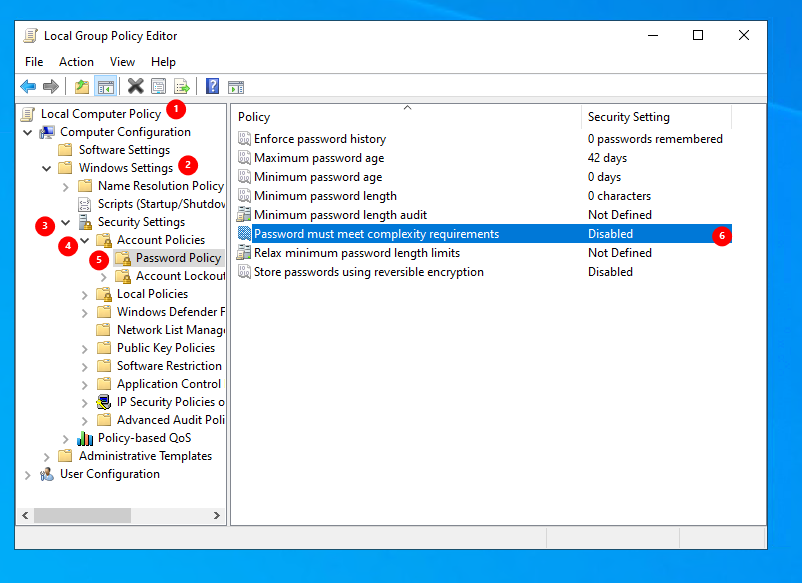Select Minimum password length policy
The width and height of the screenshot is (802, 583).
pos(325,196)
